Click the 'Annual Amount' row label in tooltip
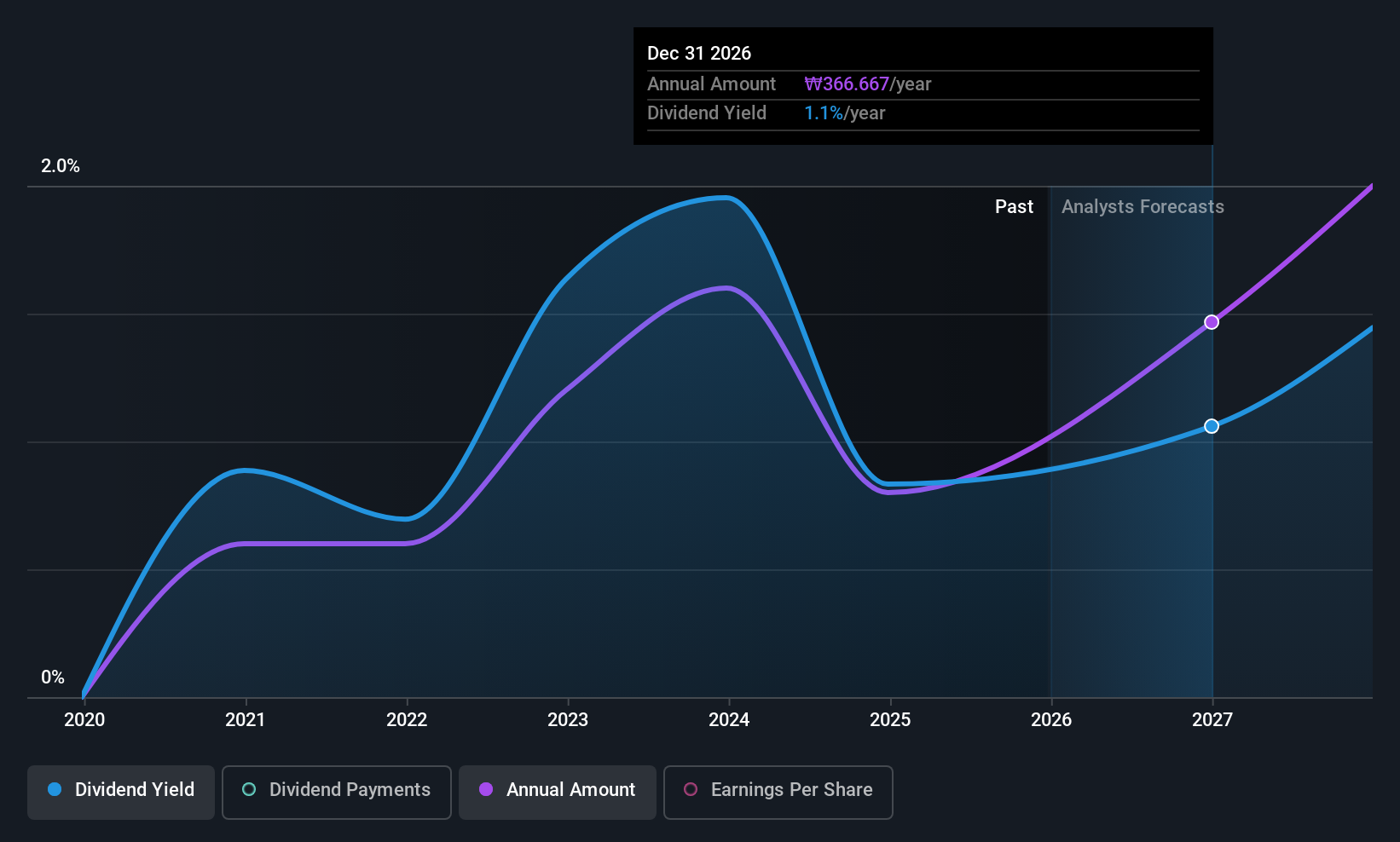This screenshot has width=1400, height=842. click(x=711, y=84)
